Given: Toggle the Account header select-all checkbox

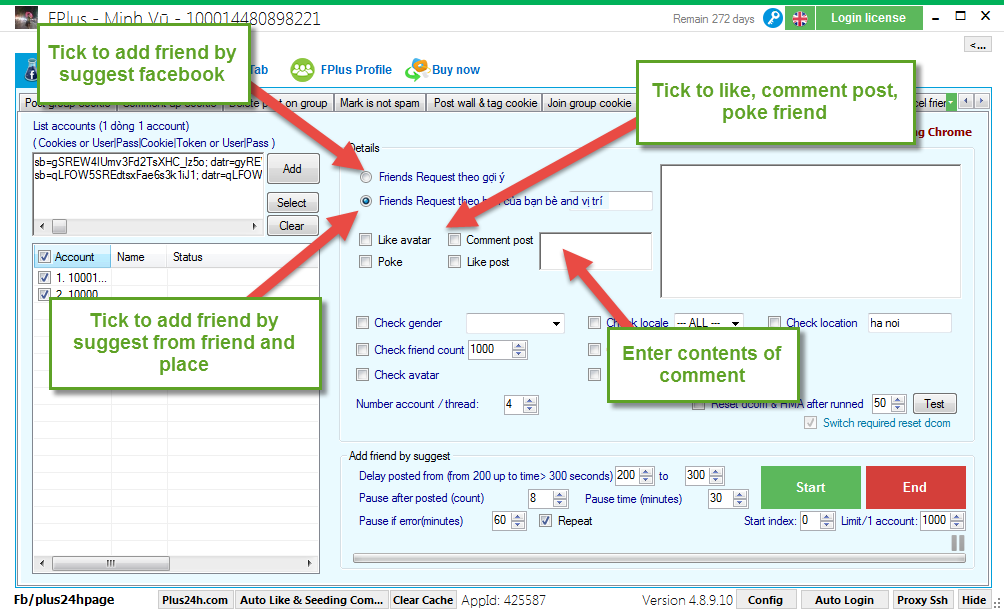Looking at the screenshot, I should (44, 257).
